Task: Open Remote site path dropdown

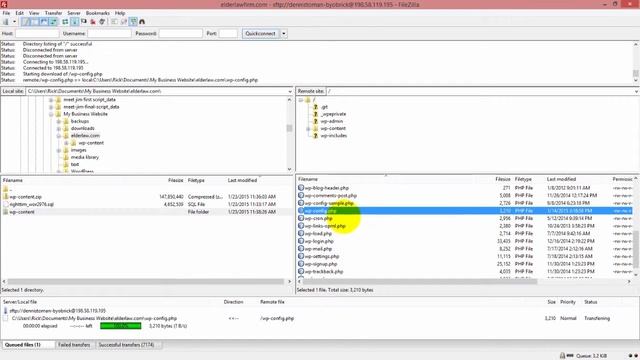Action: pyautogui.click(x=636, y=91)
